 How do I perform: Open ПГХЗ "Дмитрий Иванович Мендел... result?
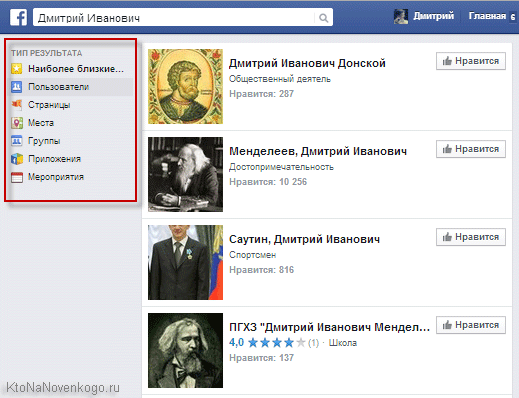(x=329, y=327)
